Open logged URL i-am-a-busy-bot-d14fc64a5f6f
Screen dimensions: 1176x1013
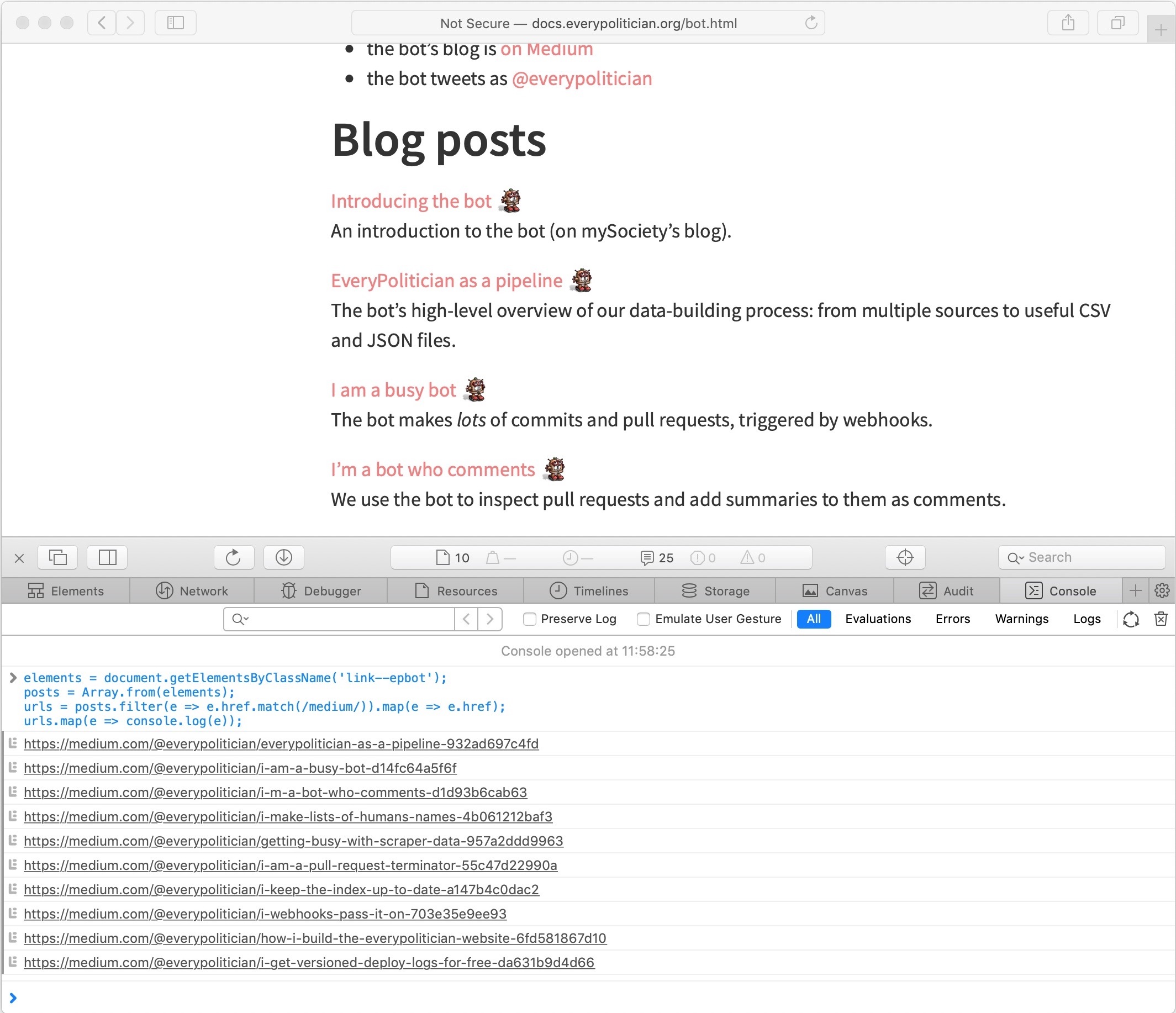point(240,768)
